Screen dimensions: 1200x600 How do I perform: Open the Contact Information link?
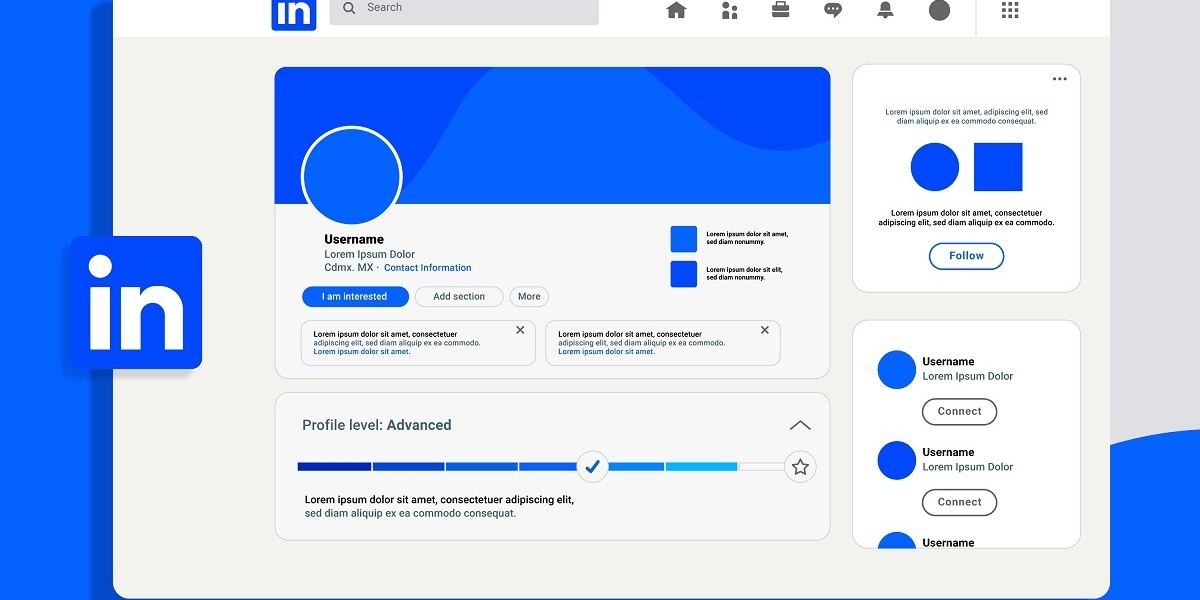pyautogui.click(x=427, y=268)
